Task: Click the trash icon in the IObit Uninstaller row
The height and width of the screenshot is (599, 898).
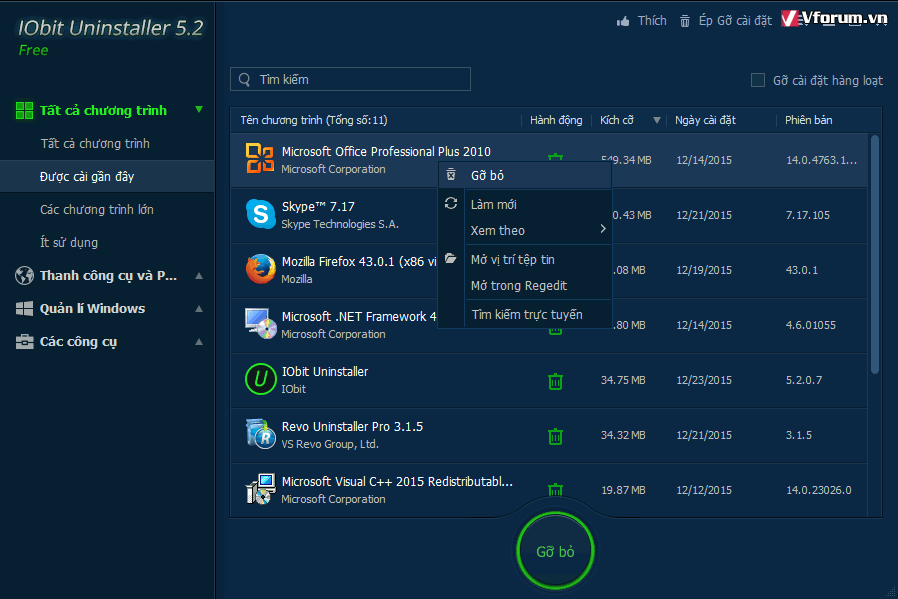Action: click(x=556, y=381)
